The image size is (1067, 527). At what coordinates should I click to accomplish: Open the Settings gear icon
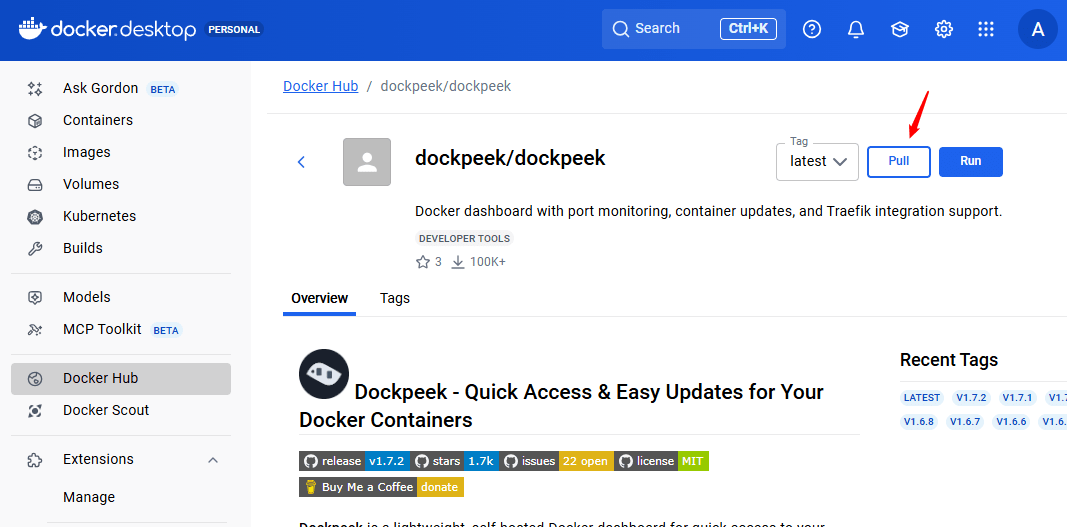point(943,29)
